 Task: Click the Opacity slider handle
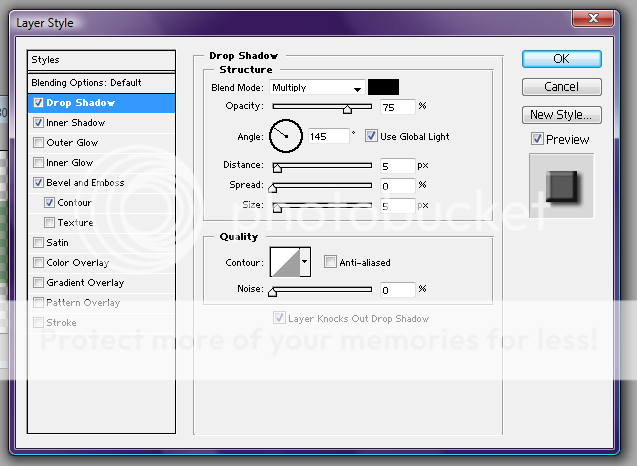pyautogui.click(x=347, y=109)
